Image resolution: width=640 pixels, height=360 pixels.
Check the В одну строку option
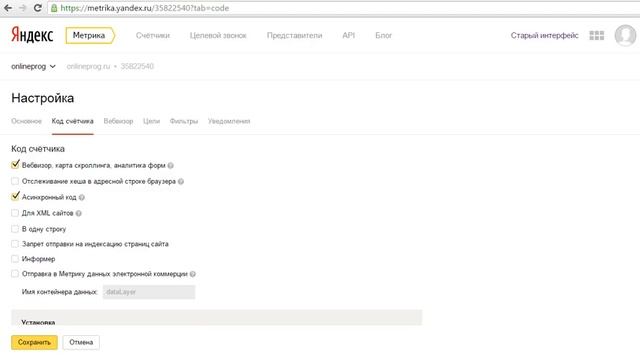click(x=15, y=229)
